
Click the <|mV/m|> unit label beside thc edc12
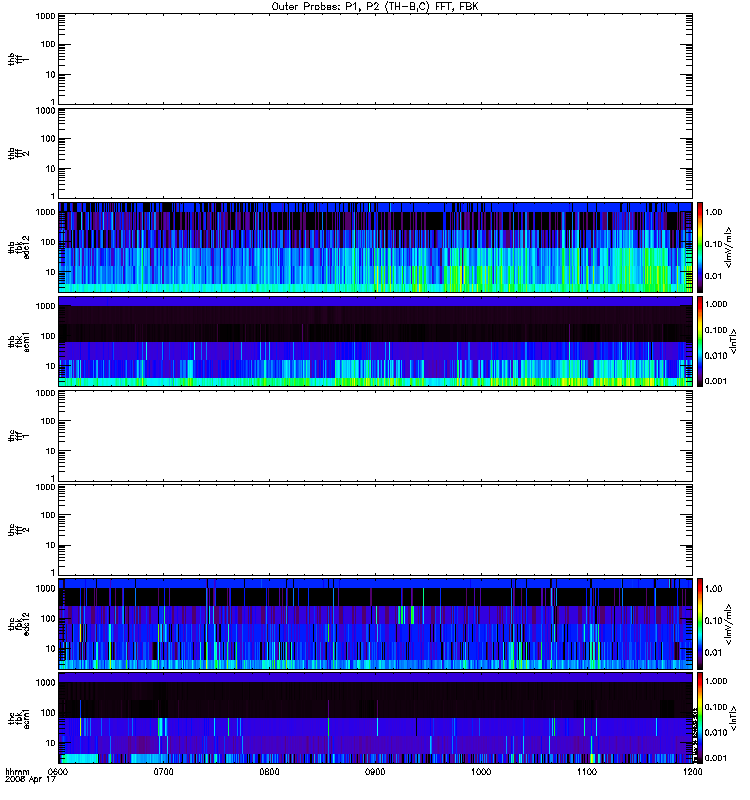(x=729, y=624)
